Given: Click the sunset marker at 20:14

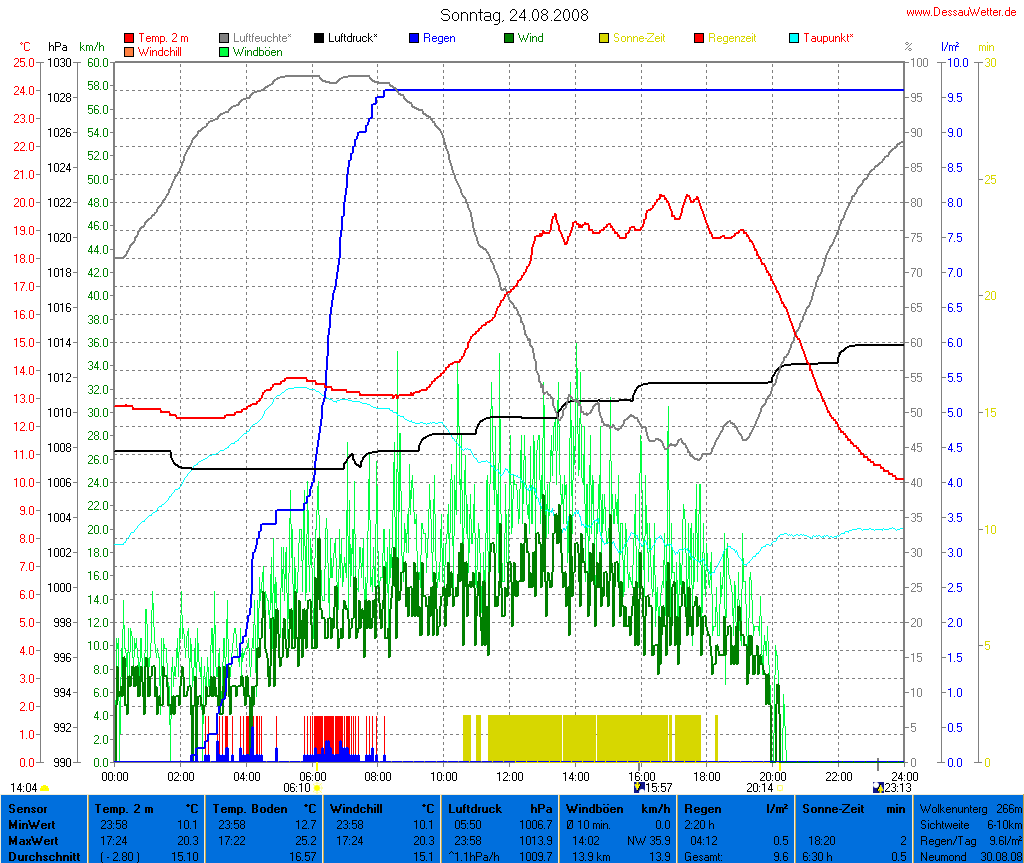Looking at the screenshot, I should [x=780, y=788].
